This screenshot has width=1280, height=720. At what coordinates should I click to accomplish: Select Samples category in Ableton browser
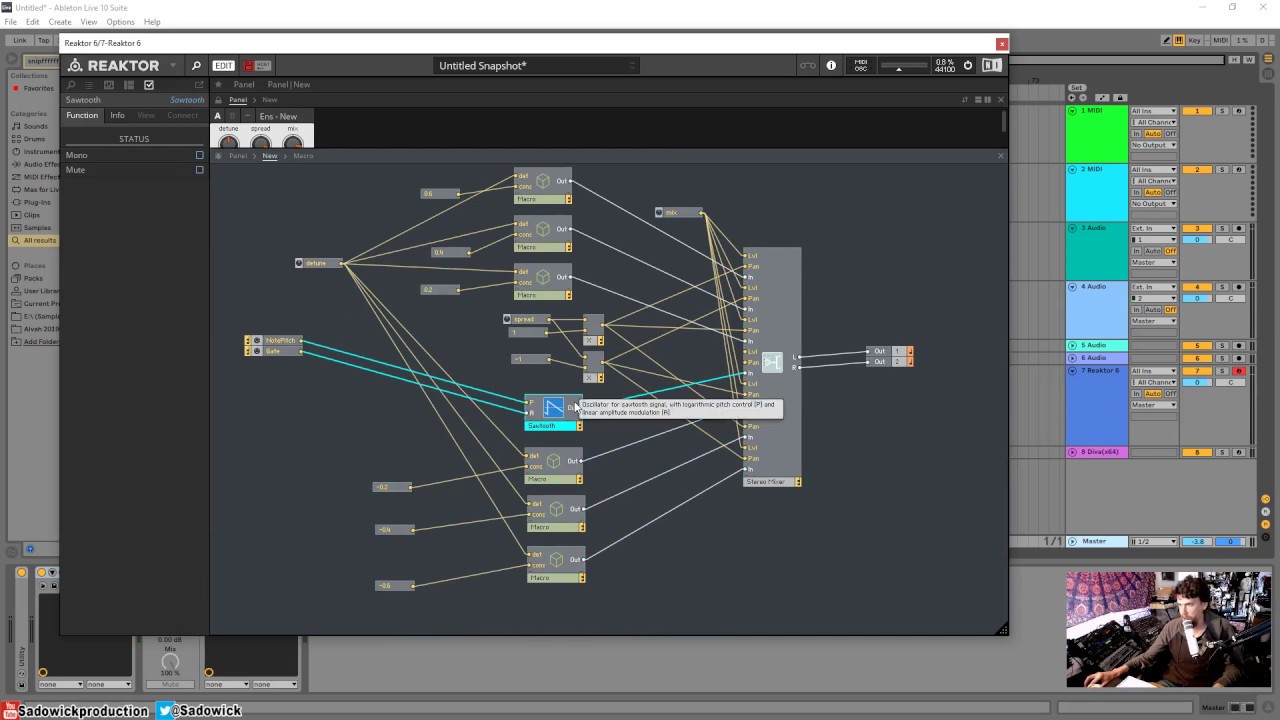[x=36, y=227]
